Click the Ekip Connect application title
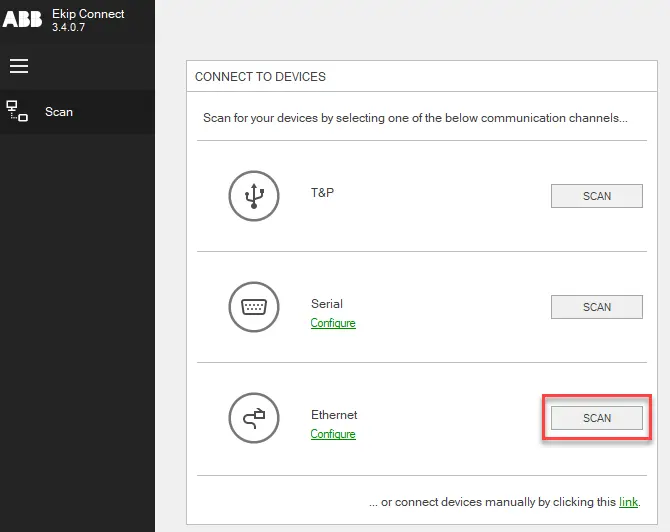Image resolution: width=670 pixels, height=532 pixels. [x=88, y=15]
